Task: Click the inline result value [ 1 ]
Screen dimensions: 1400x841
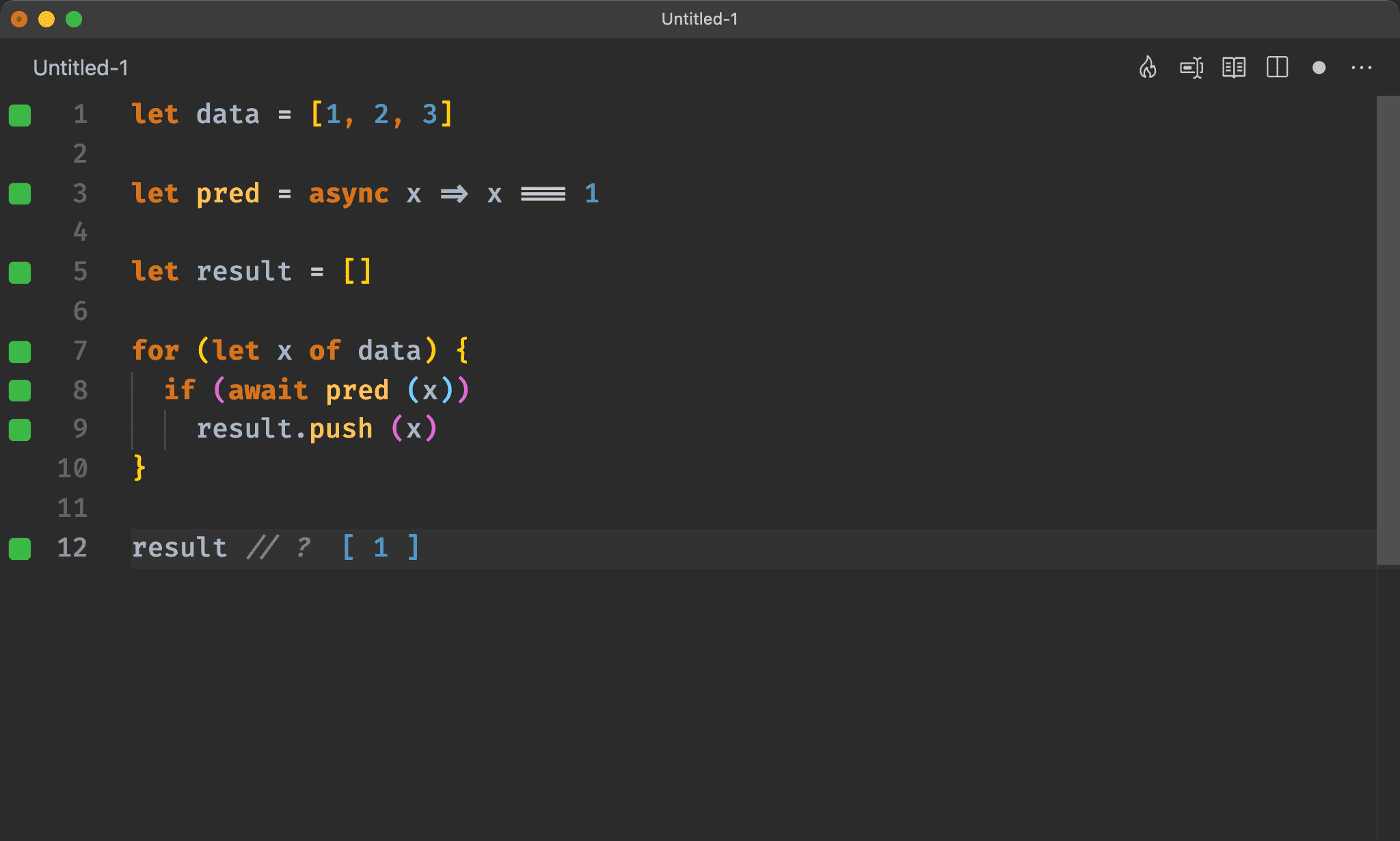Action: [380, 548]
